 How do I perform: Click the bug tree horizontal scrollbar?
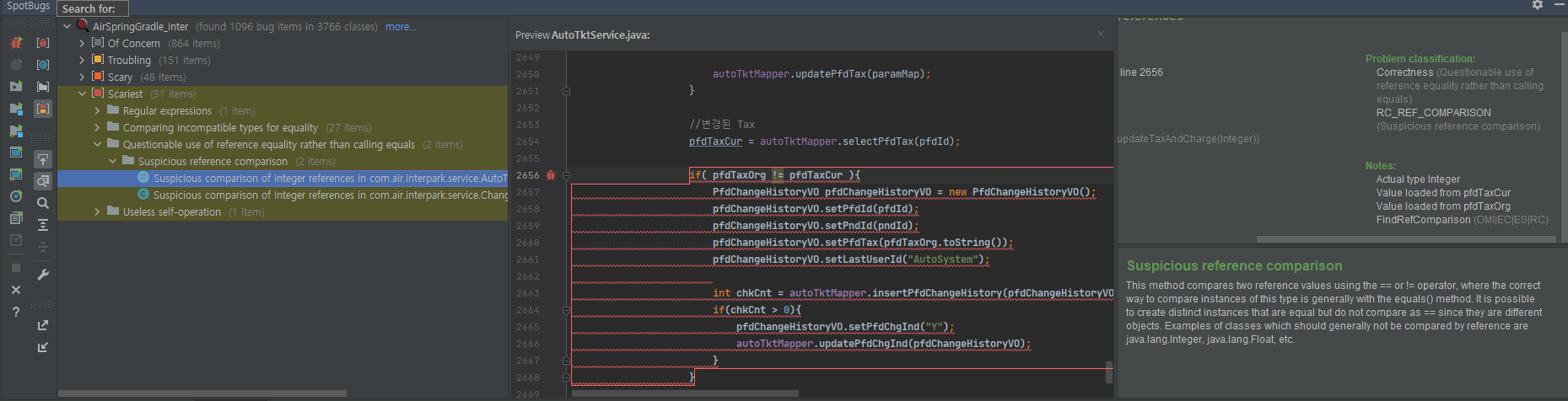point(202,393)
